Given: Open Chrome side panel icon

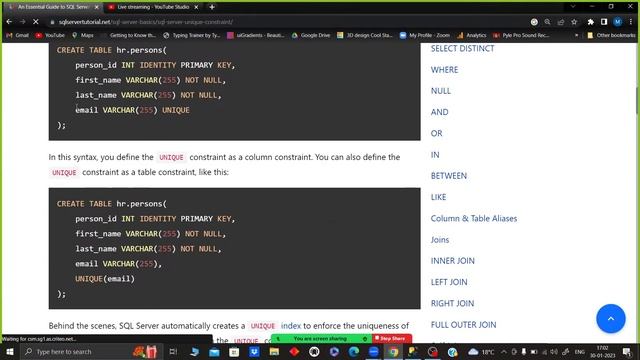Looking at the screenshot, I should 604,22.
